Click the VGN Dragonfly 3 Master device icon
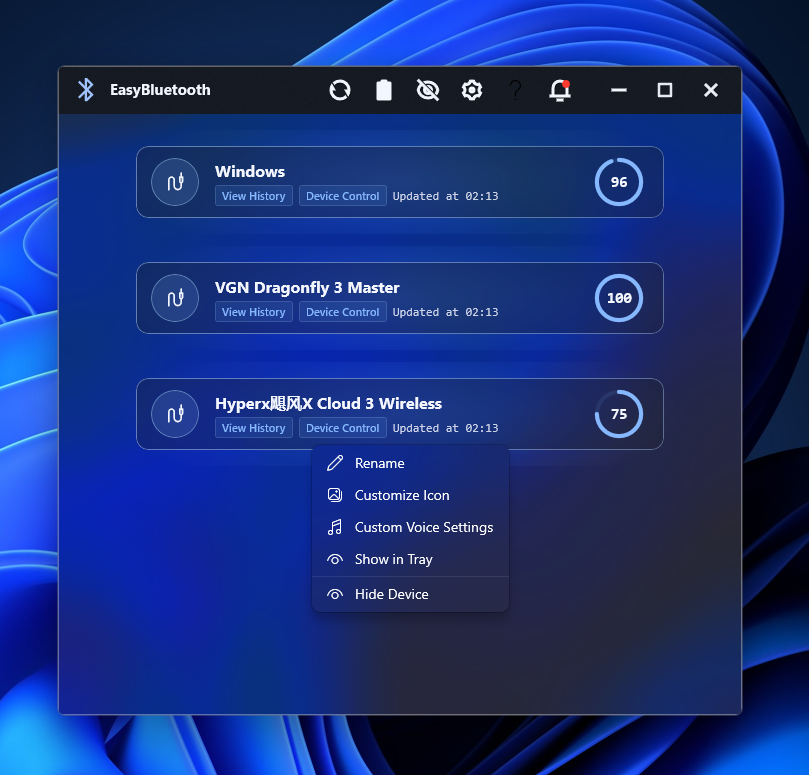 coord(175,298)
